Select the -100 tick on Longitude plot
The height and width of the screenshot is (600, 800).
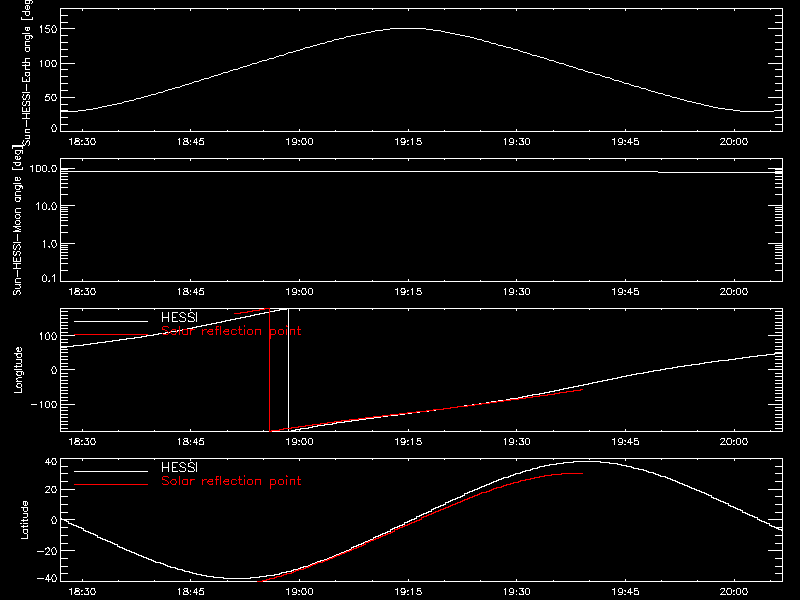coord(44,404)
